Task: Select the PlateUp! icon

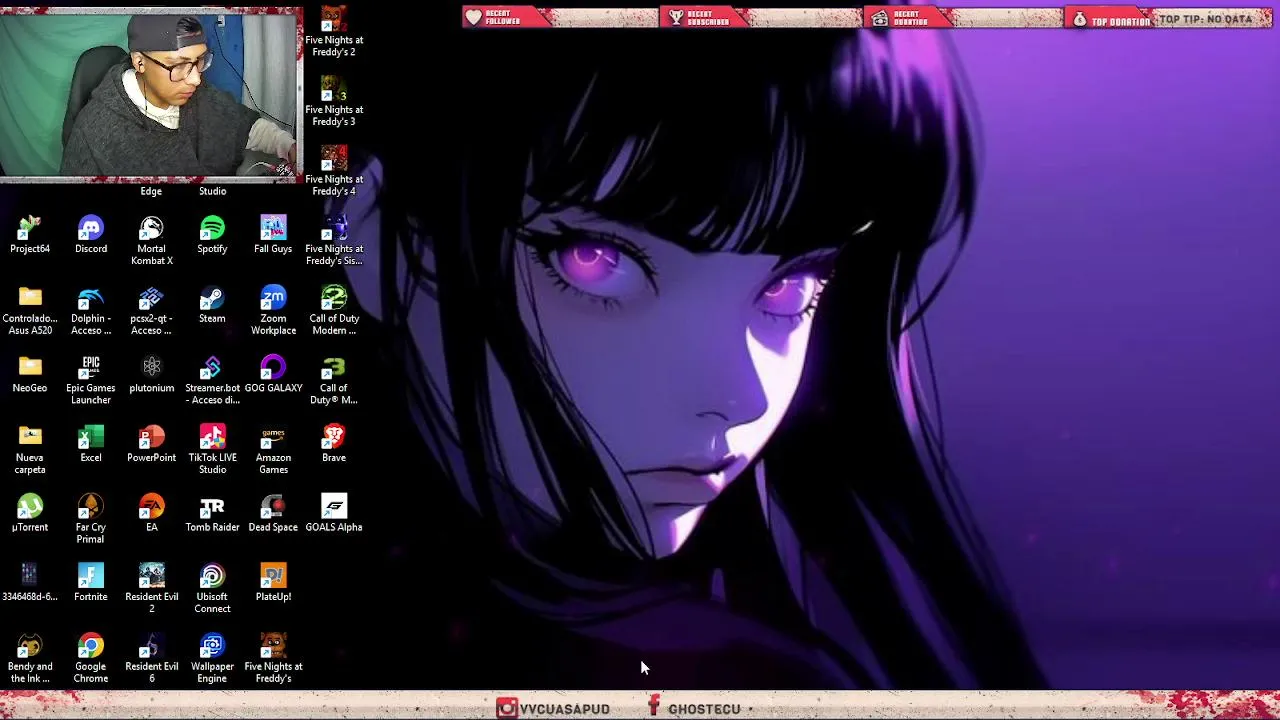Action: (x=273, y=583)
